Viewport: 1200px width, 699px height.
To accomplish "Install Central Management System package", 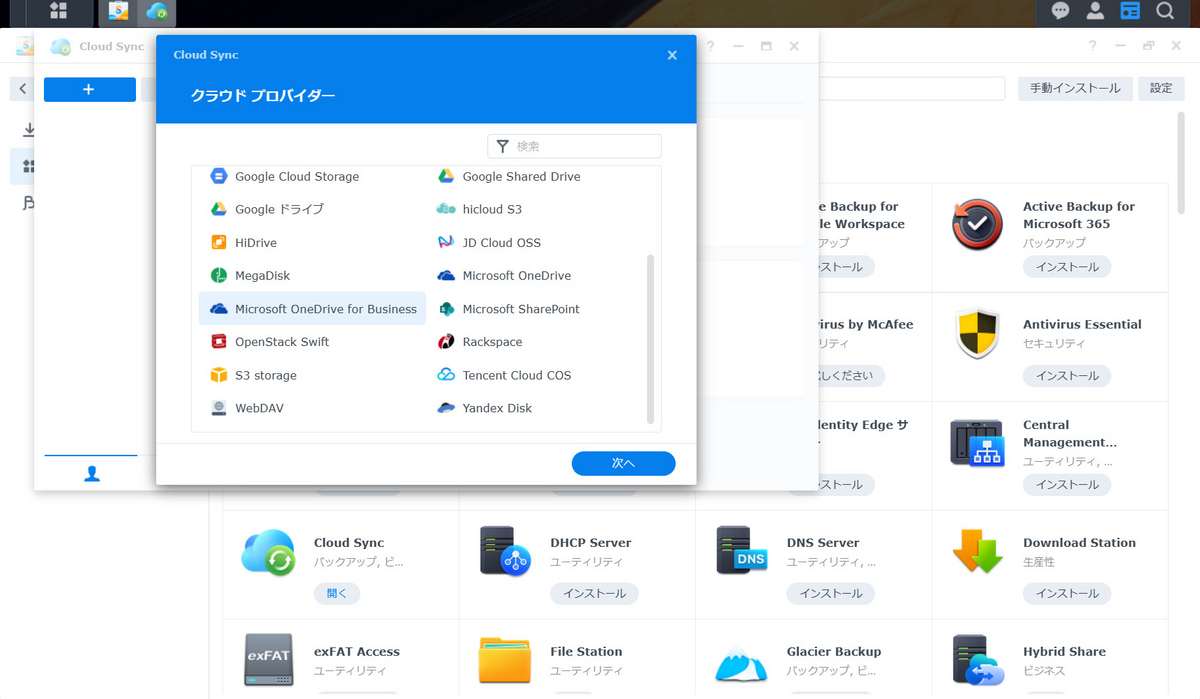I will click(1067, 484).
